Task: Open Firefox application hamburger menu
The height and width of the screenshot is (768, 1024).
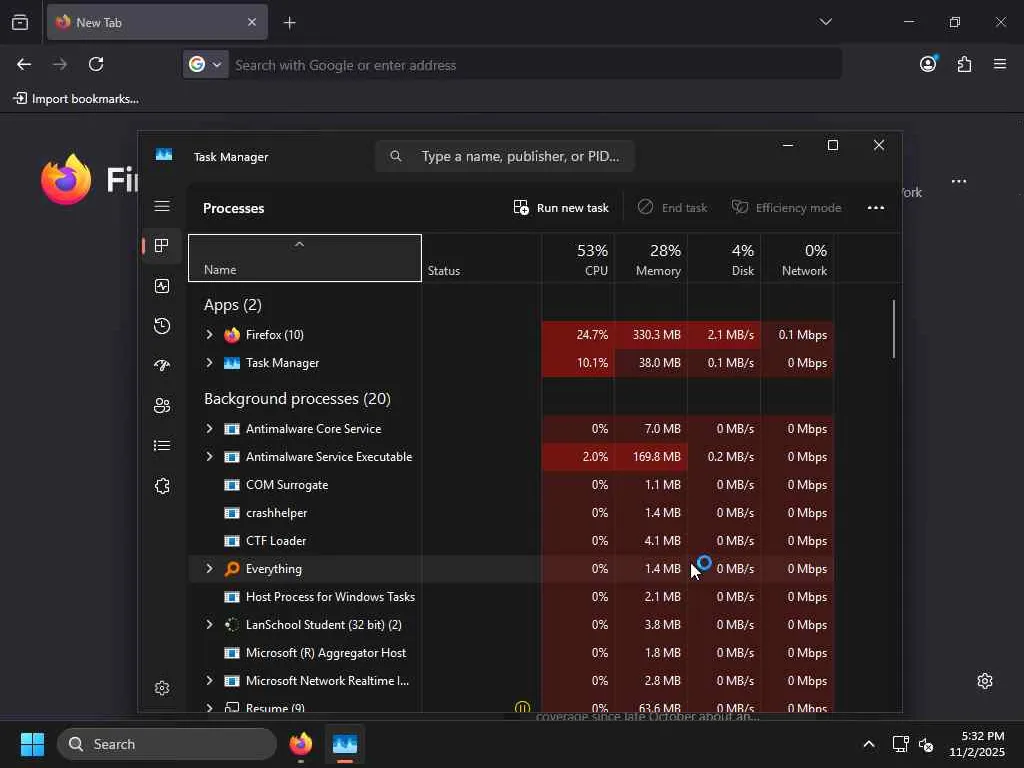Action: pos(1000,64)
